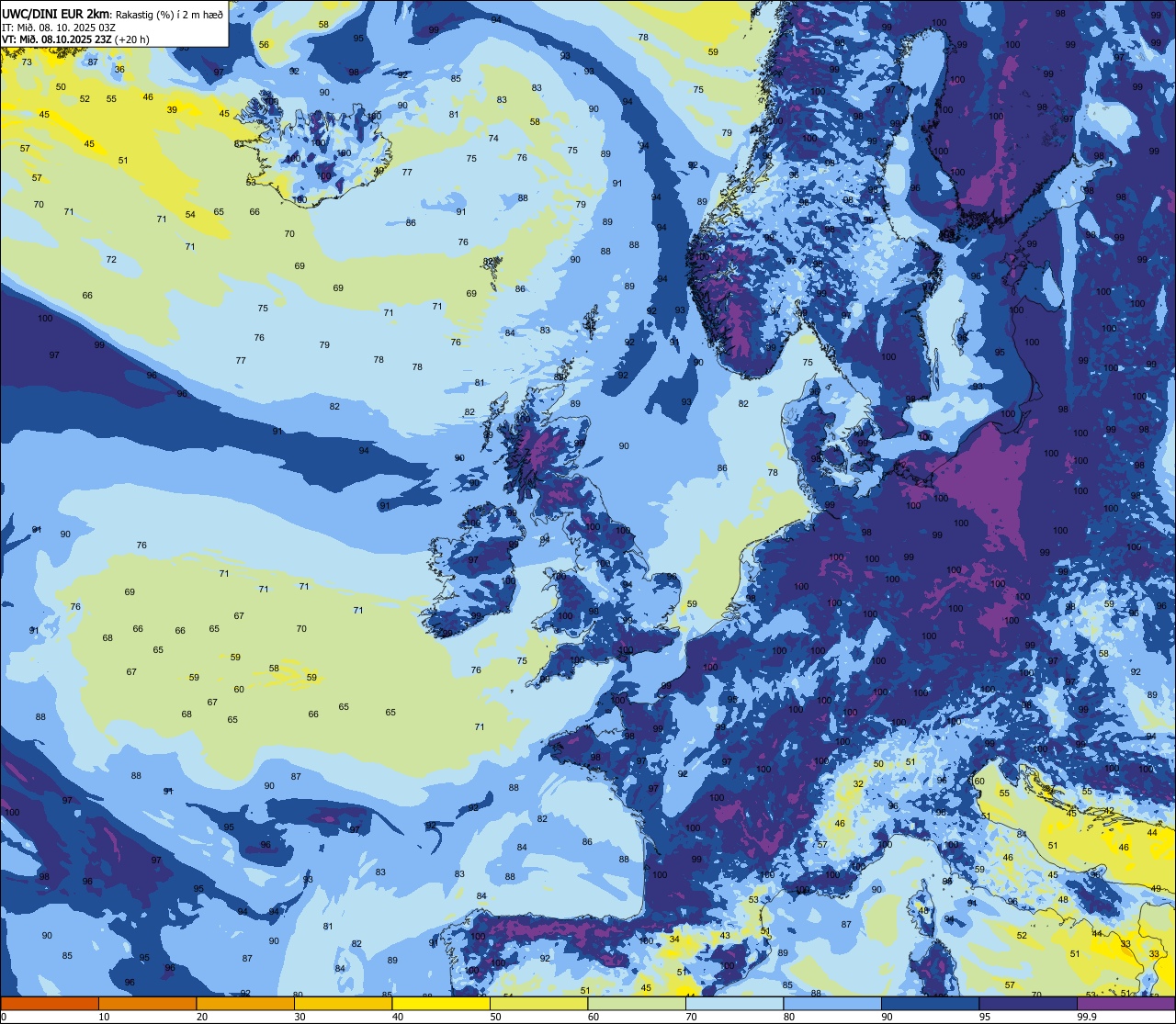Click the "36" humidity value on the map
Viewport: 1176px width, 1024px height.
pyautogui.click(x=119, y=70)
